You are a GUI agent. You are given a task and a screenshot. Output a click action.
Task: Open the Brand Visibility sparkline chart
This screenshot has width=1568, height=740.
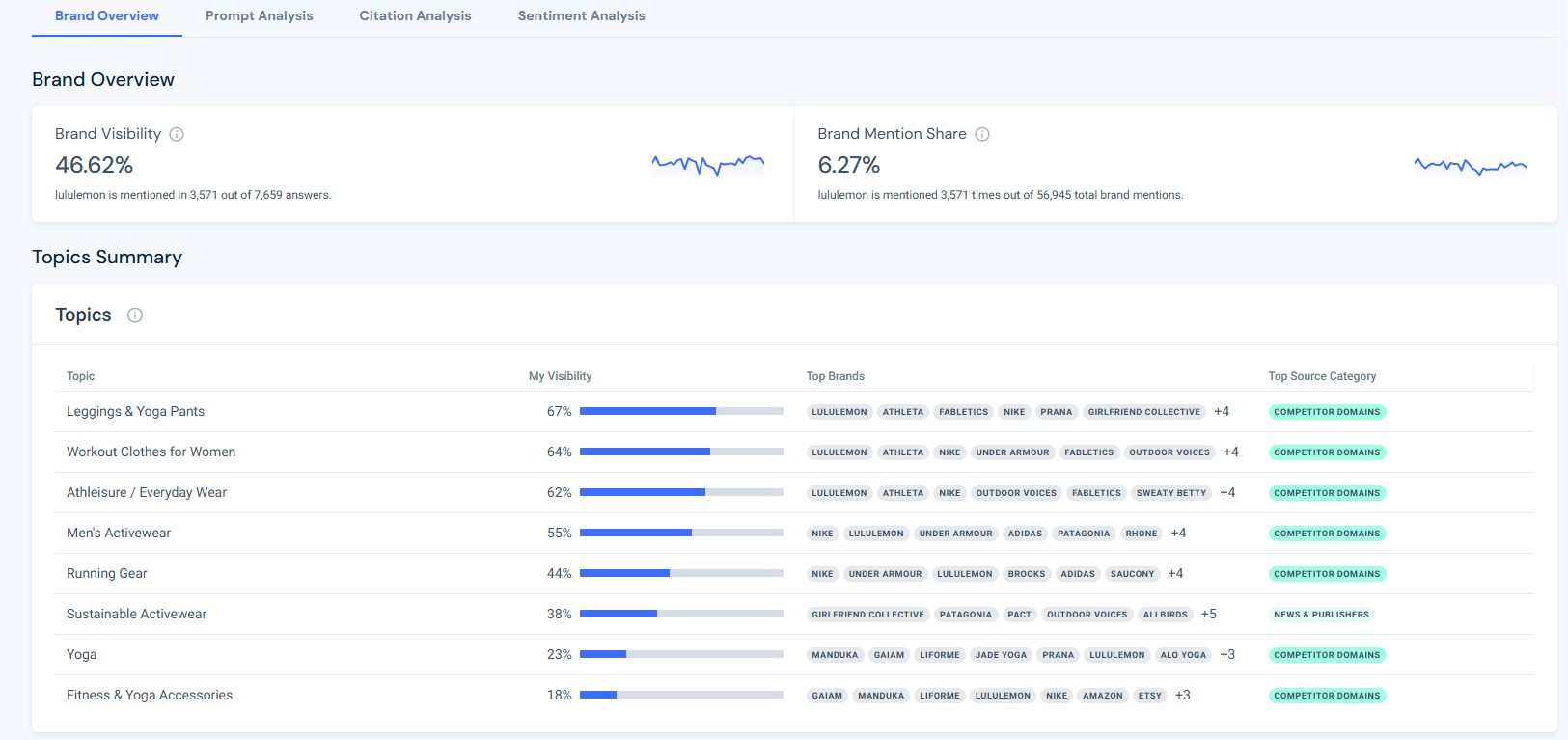click(708, 165)
